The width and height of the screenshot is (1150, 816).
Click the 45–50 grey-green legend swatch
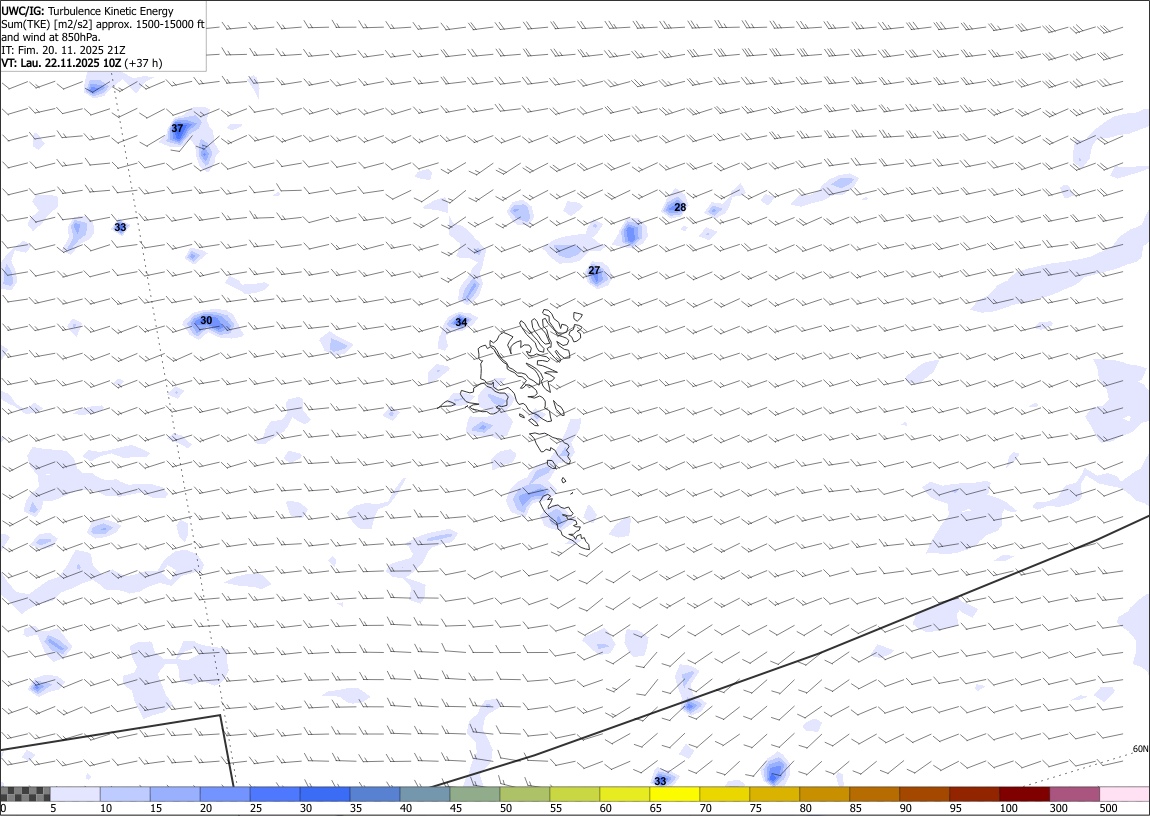pos(475,794)
